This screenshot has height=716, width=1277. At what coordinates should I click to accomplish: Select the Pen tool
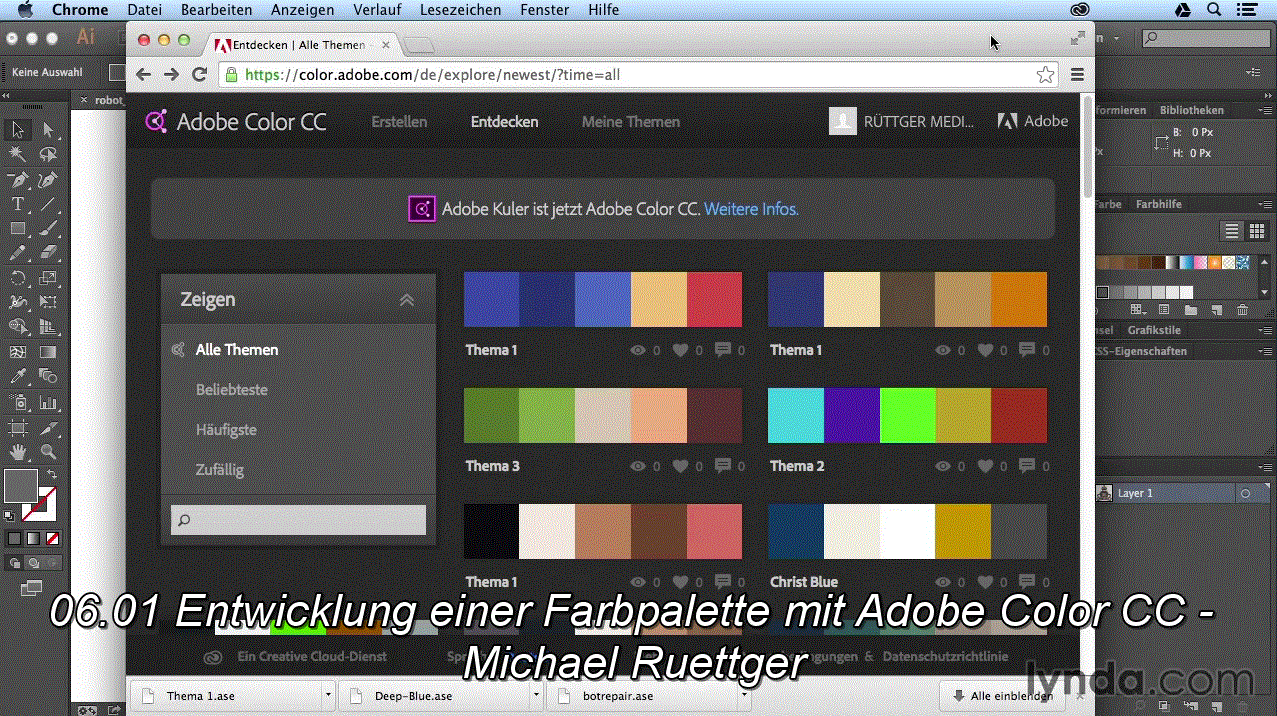(x=17, y=180)
